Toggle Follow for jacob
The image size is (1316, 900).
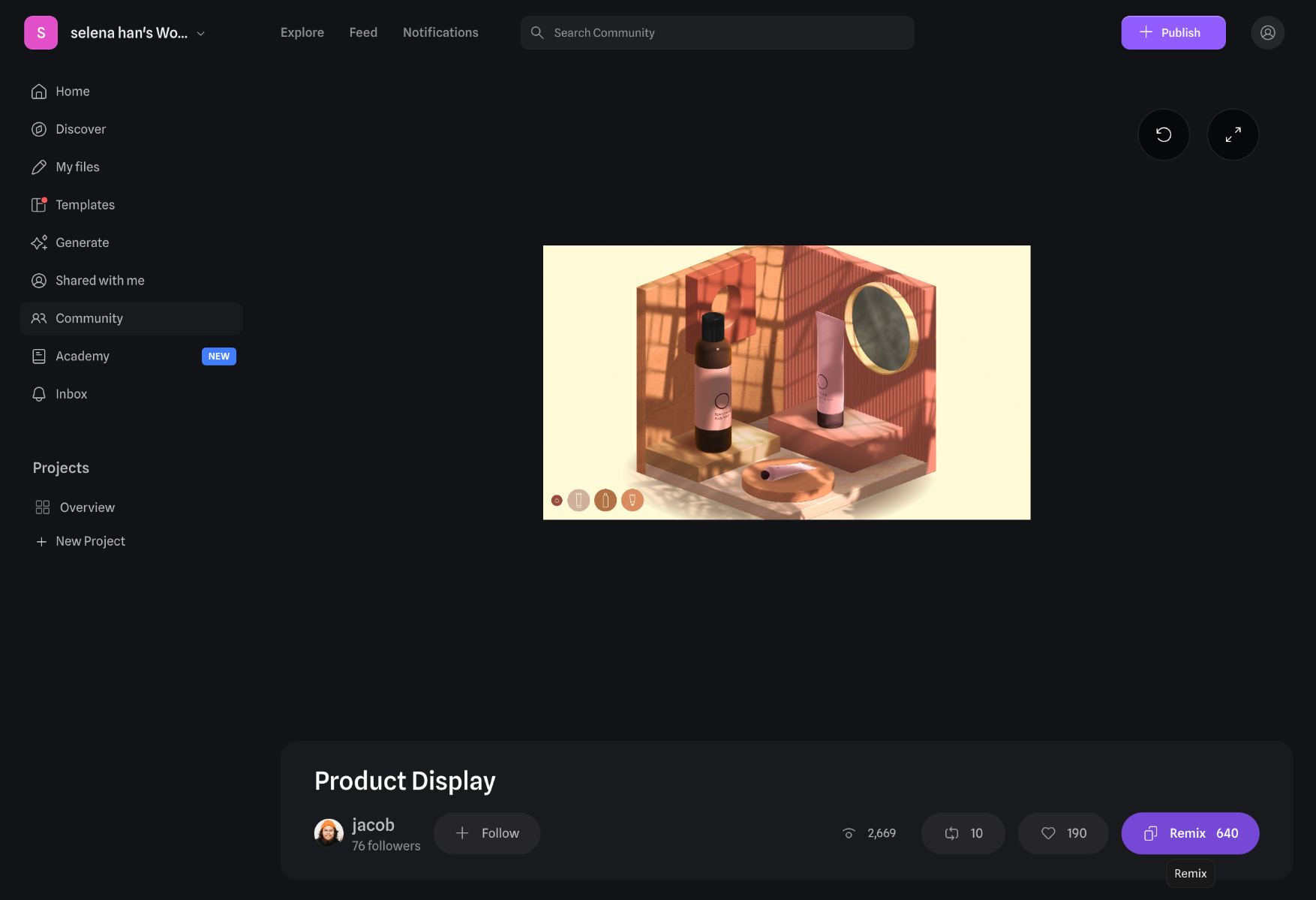tap(487, 833)
